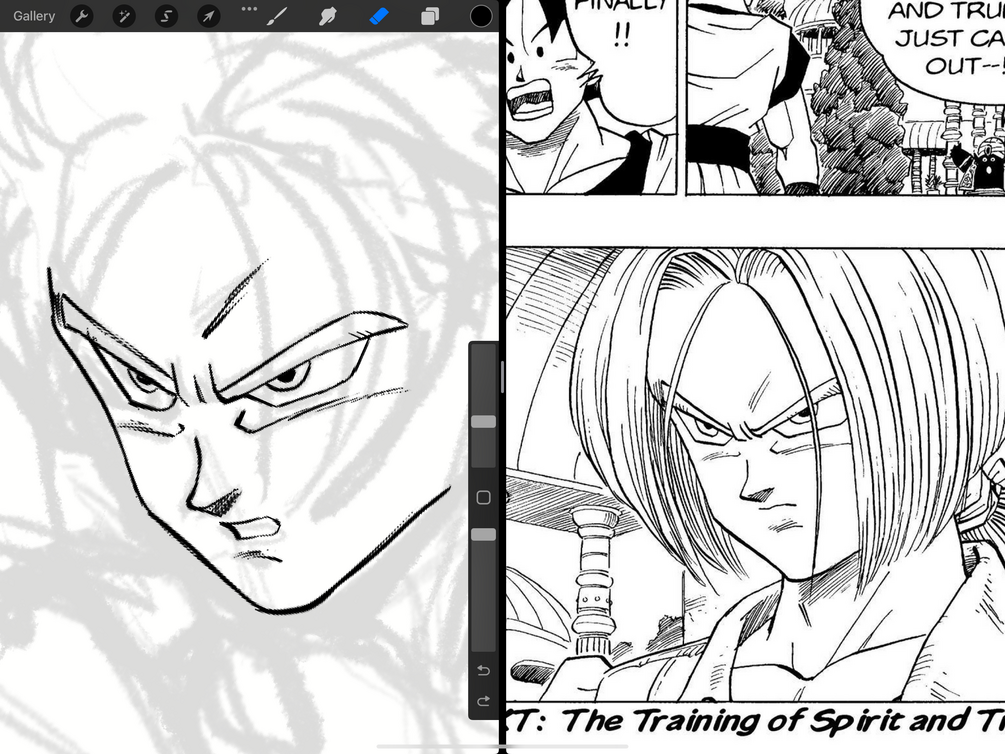The image size is (1005, 754).
Task: Tap the manga page in the reader pane
Action: pos(756,377)
